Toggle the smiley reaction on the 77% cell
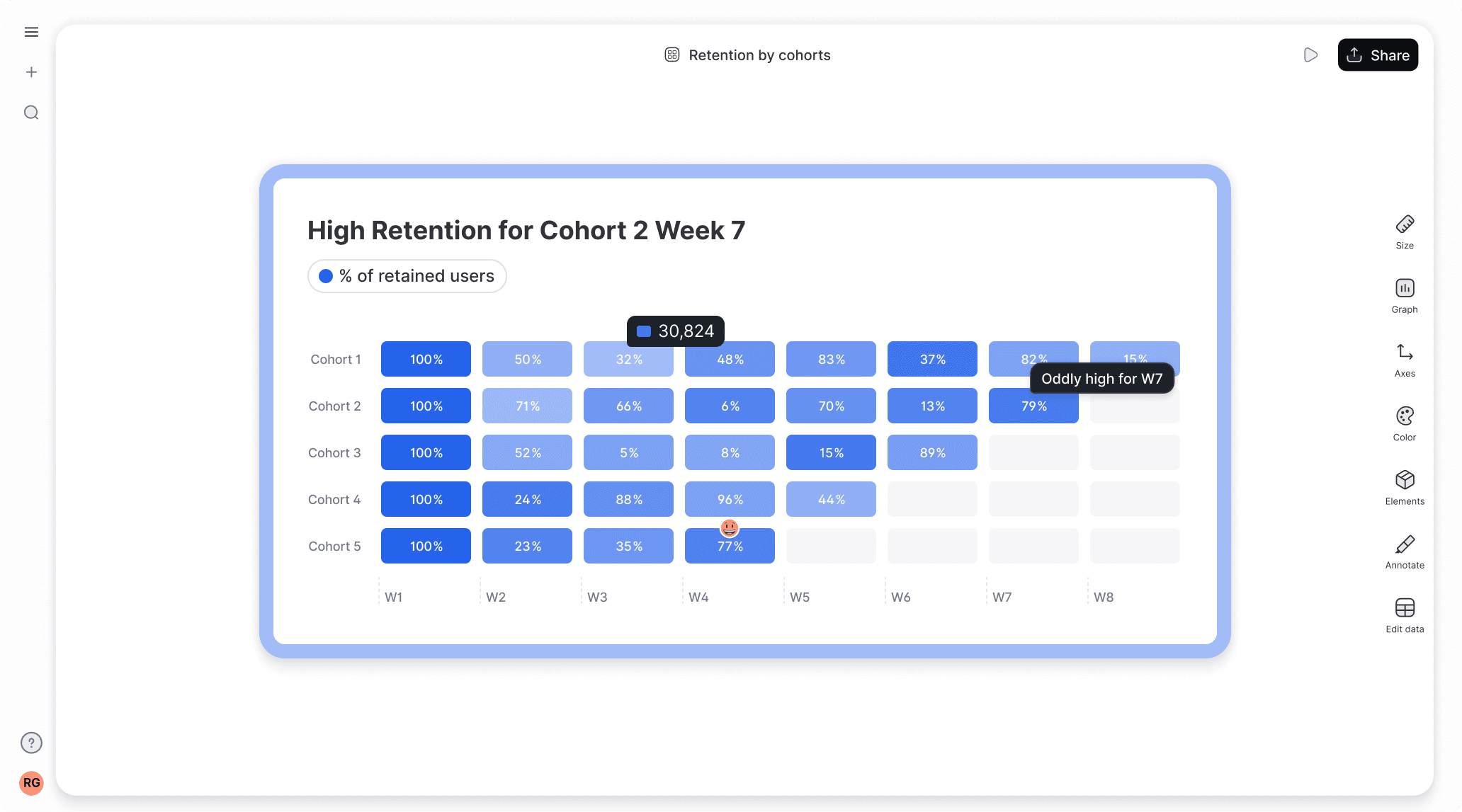Image resolution: width=1462 pixels, height=812 pixels. 730,527
